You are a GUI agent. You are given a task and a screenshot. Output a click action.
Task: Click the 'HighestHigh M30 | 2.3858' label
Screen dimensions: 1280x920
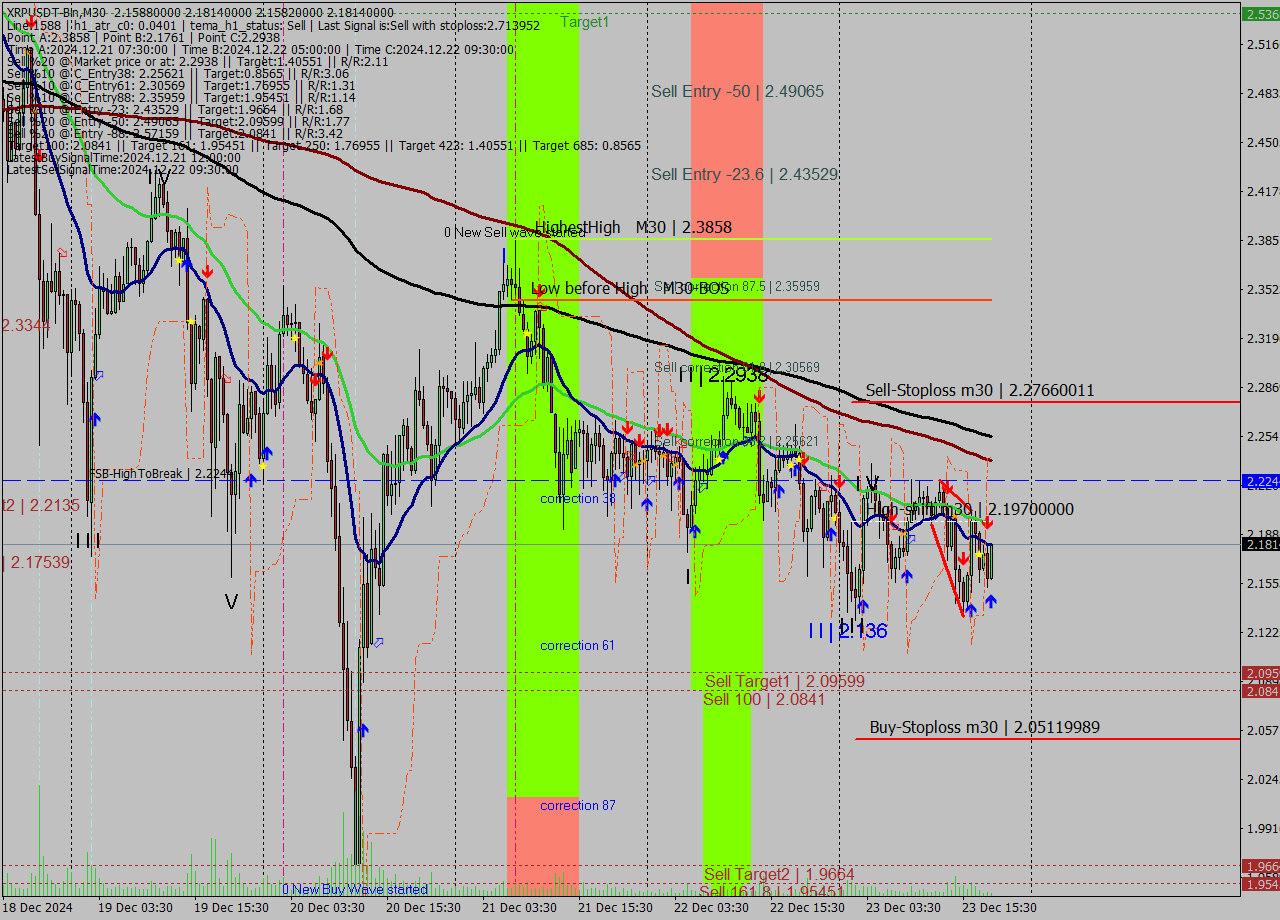point(633,228)
